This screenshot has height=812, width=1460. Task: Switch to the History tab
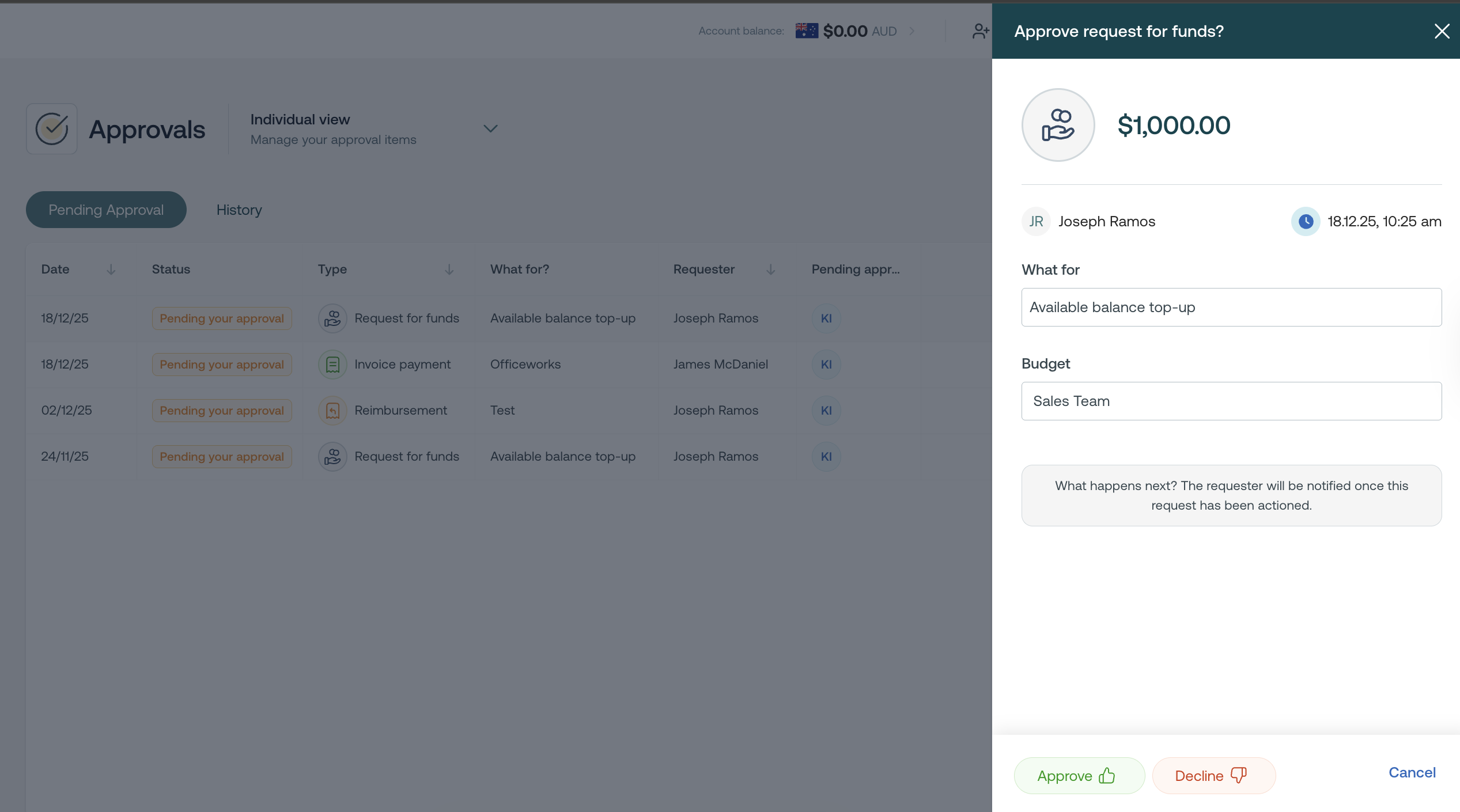239,210
